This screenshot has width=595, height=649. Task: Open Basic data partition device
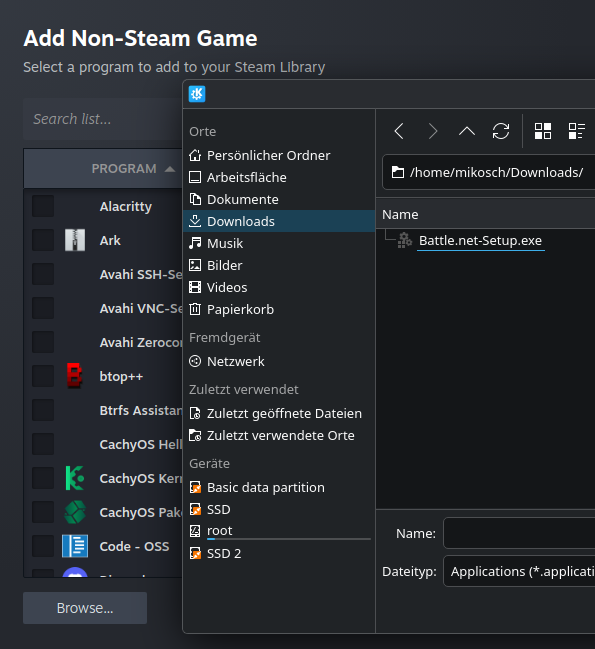tap(279, 488)
